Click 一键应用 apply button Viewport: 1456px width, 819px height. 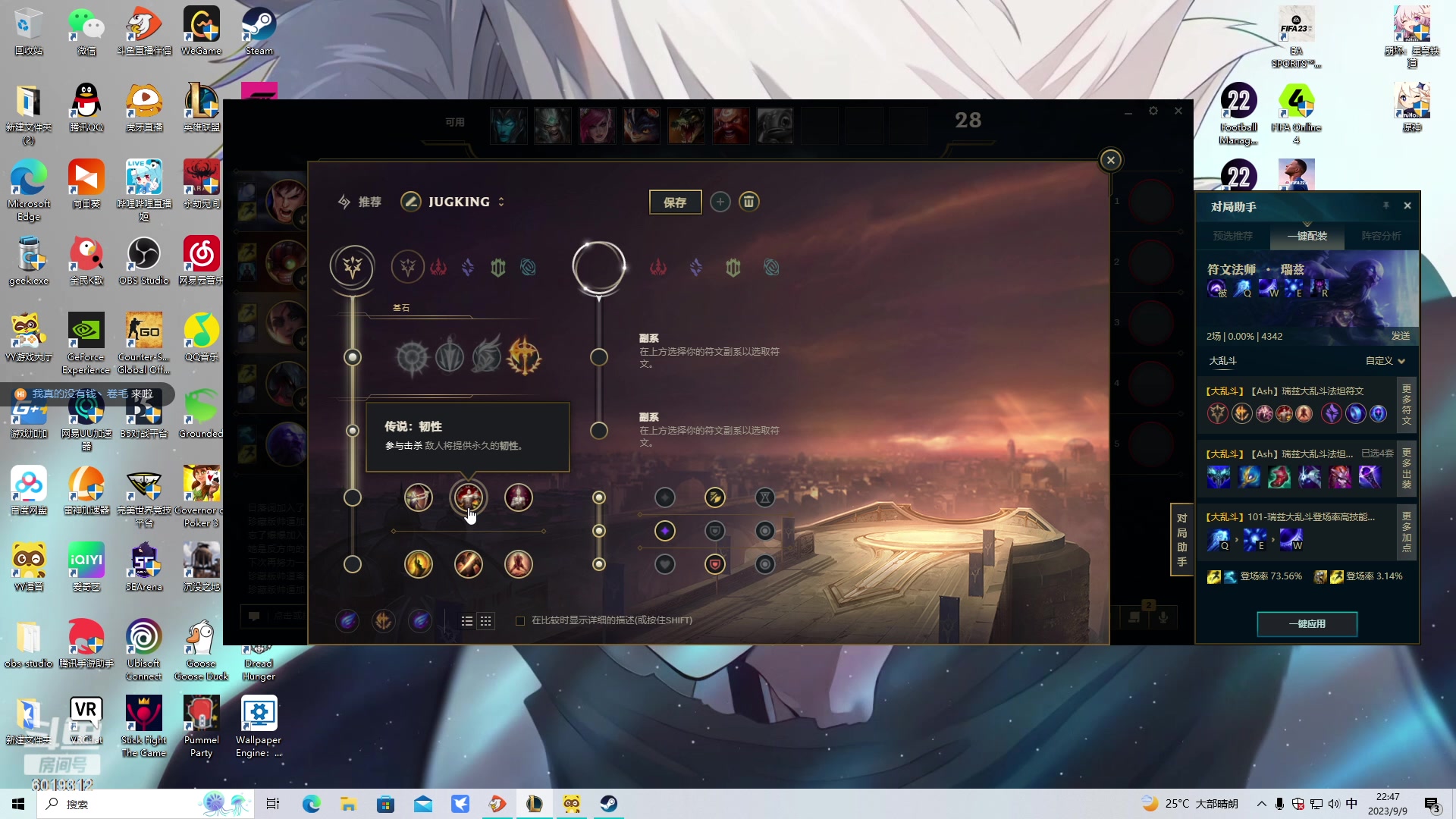pyautogui.click(x=1307, y=624)
